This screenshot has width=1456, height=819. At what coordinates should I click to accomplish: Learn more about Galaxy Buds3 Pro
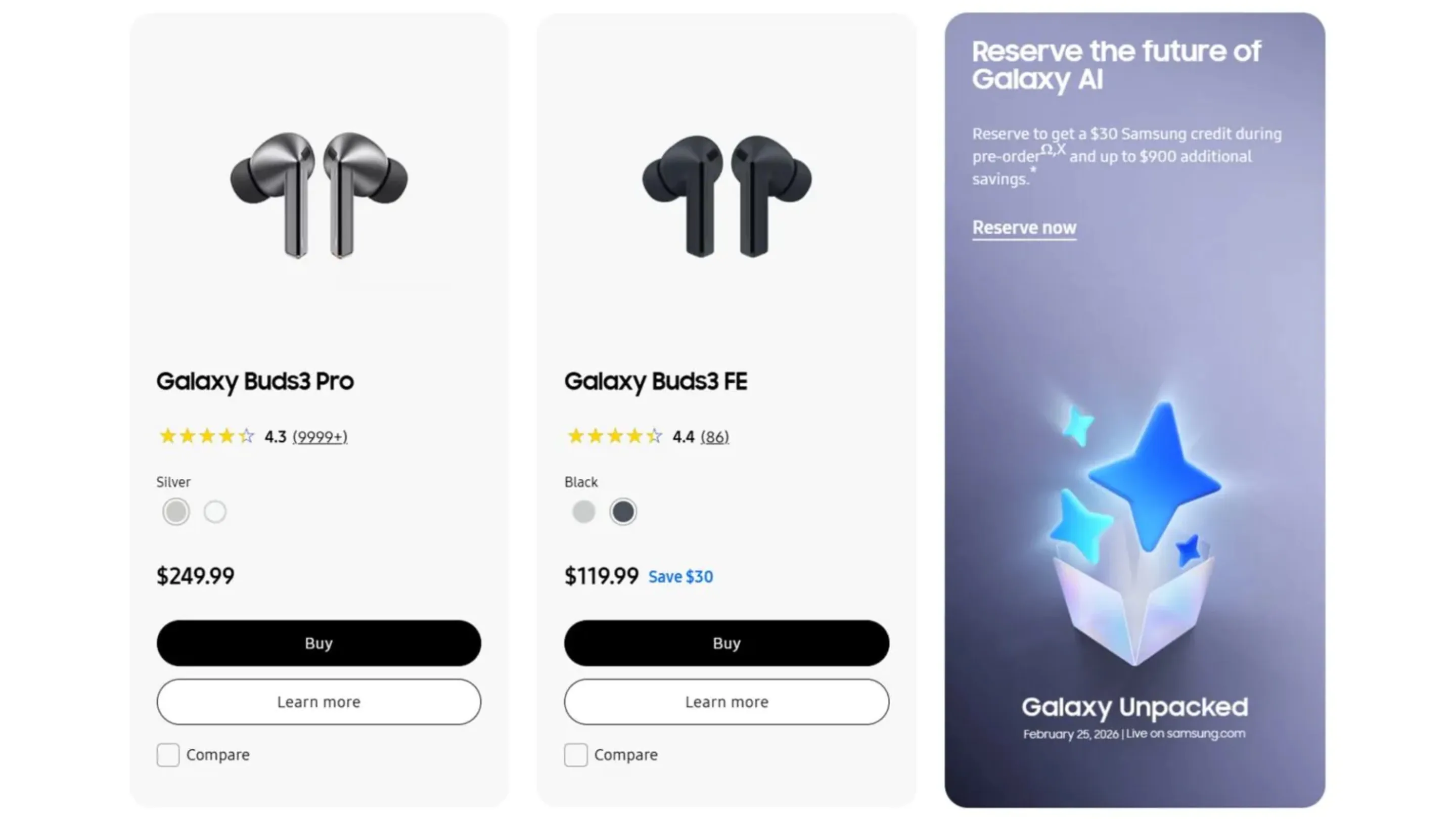pyautogui.click(x=318, y=701)
